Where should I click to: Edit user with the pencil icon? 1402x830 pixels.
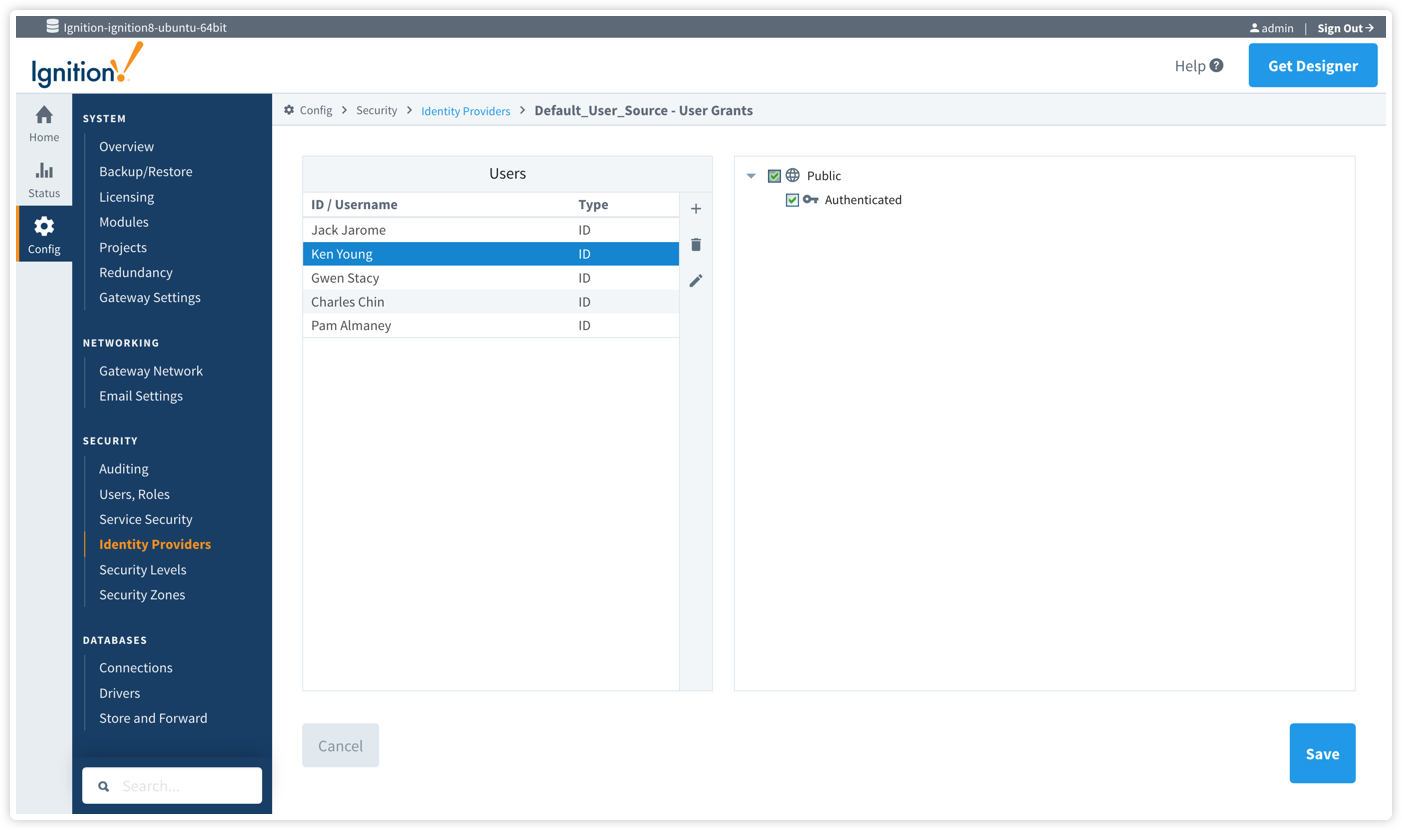coord(696,281)
